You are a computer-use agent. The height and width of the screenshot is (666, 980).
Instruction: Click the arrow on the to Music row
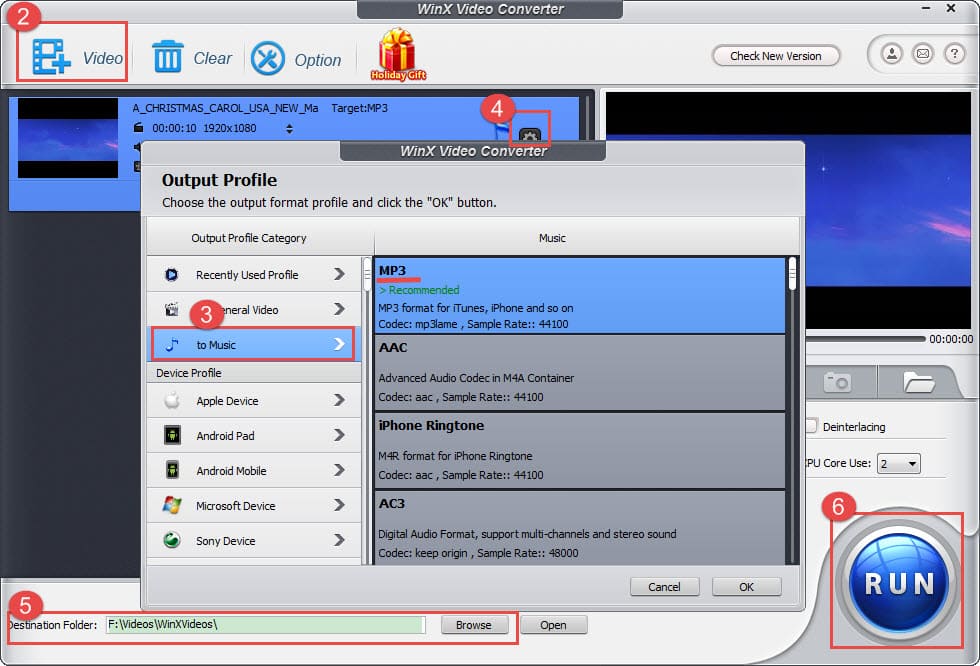pyautogui.click(x=339, y=344)
